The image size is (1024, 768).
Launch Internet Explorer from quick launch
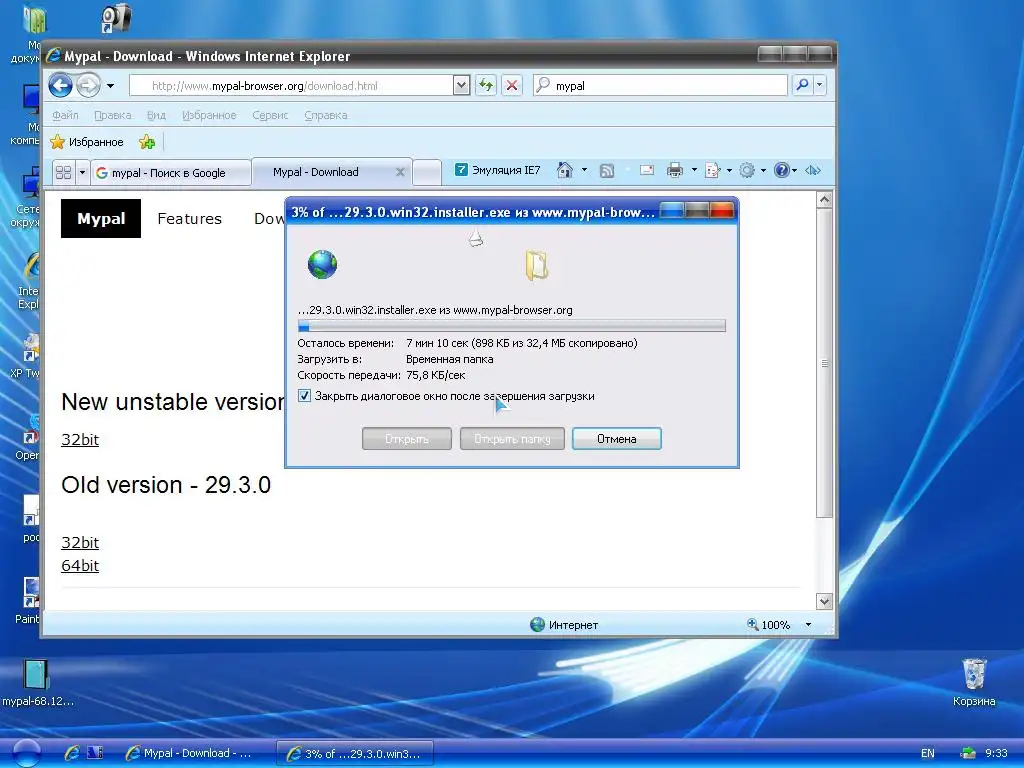(x=72, y=753)
